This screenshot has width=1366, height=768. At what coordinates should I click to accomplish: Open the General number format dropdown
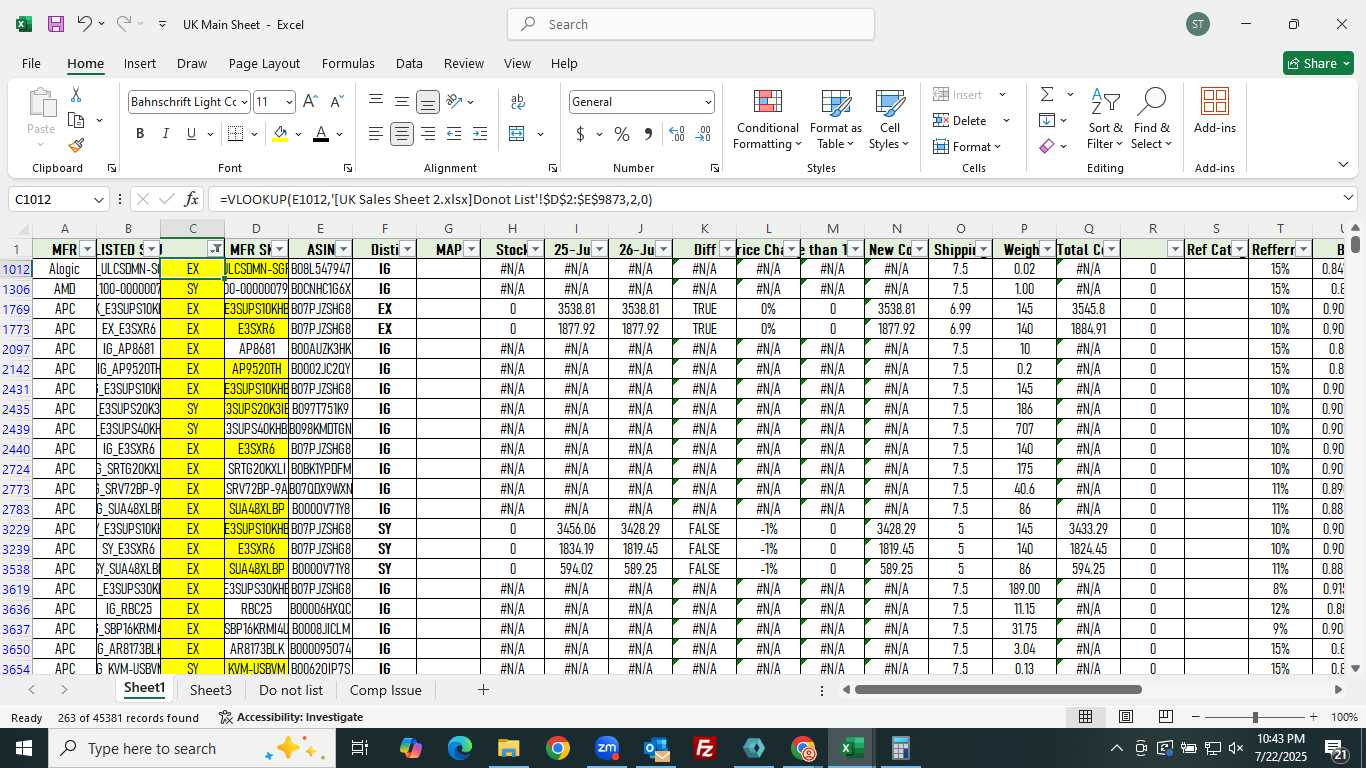tap(708, 102)
